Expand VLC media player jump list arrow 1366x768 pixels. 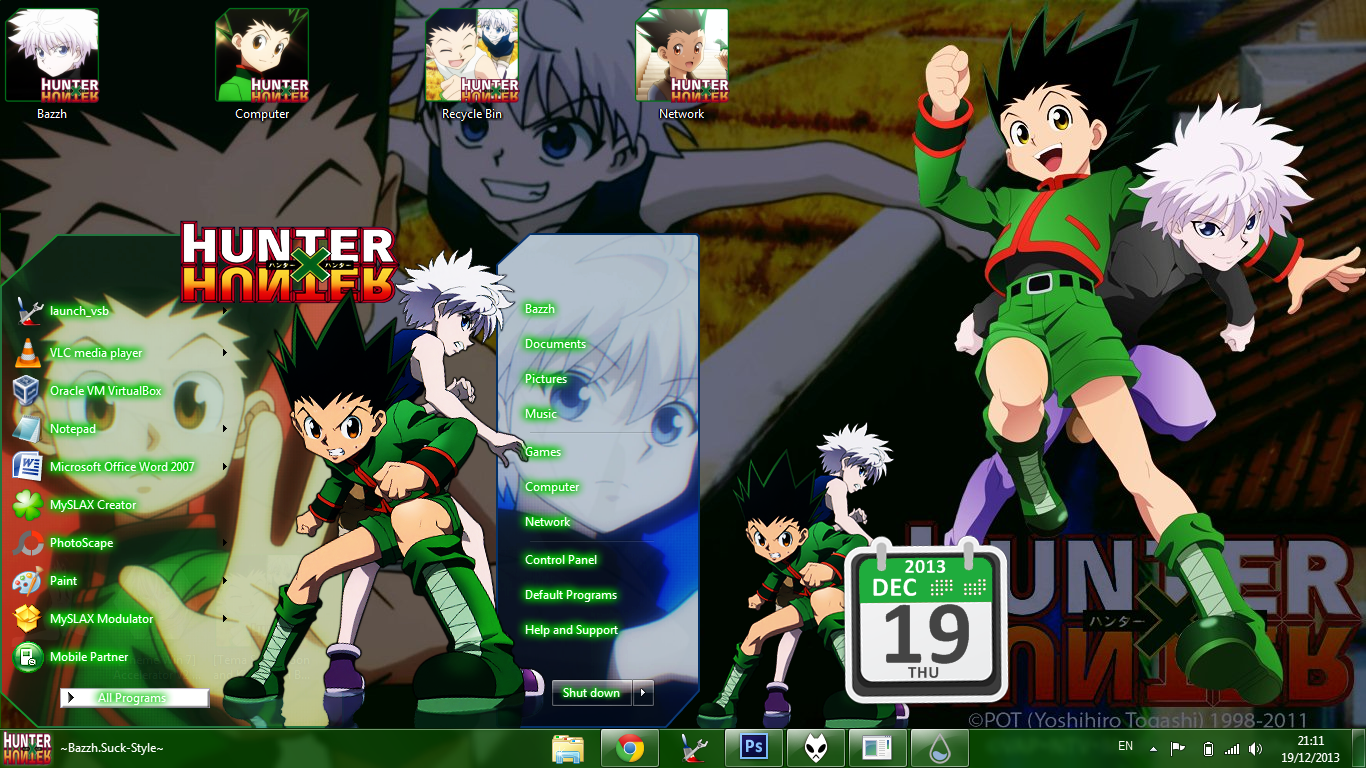tap(225, 353)
